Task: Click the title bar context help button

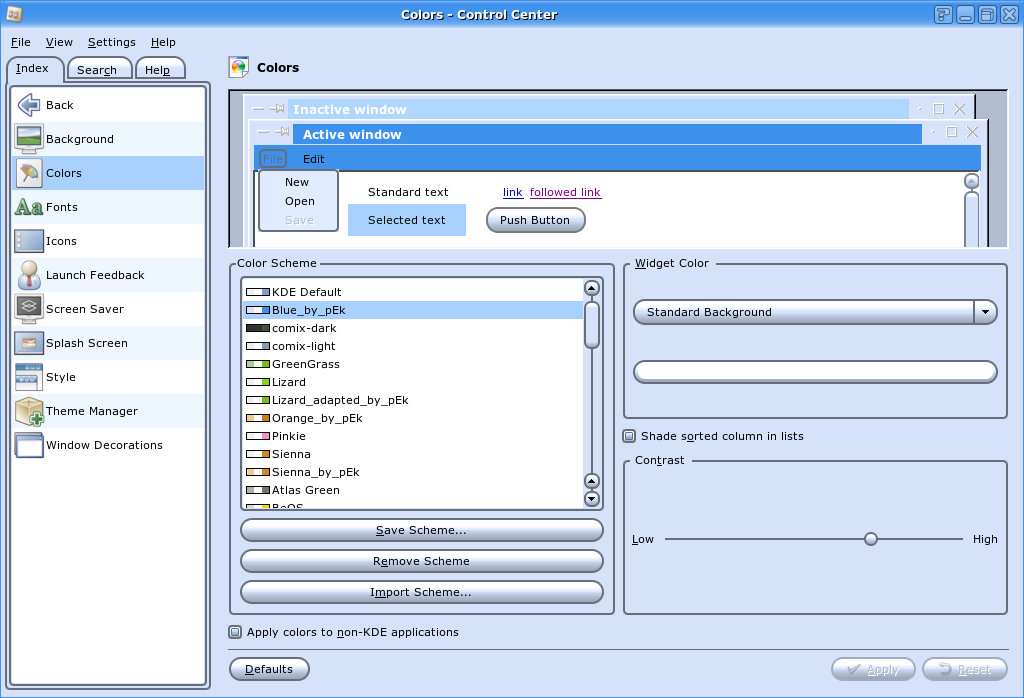Action: pos(943,14)
